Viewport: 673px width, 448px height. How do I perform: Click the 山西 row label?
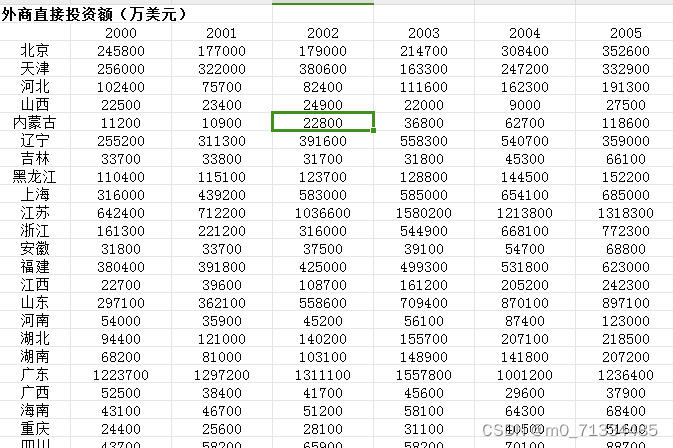[x=35, y=105]
